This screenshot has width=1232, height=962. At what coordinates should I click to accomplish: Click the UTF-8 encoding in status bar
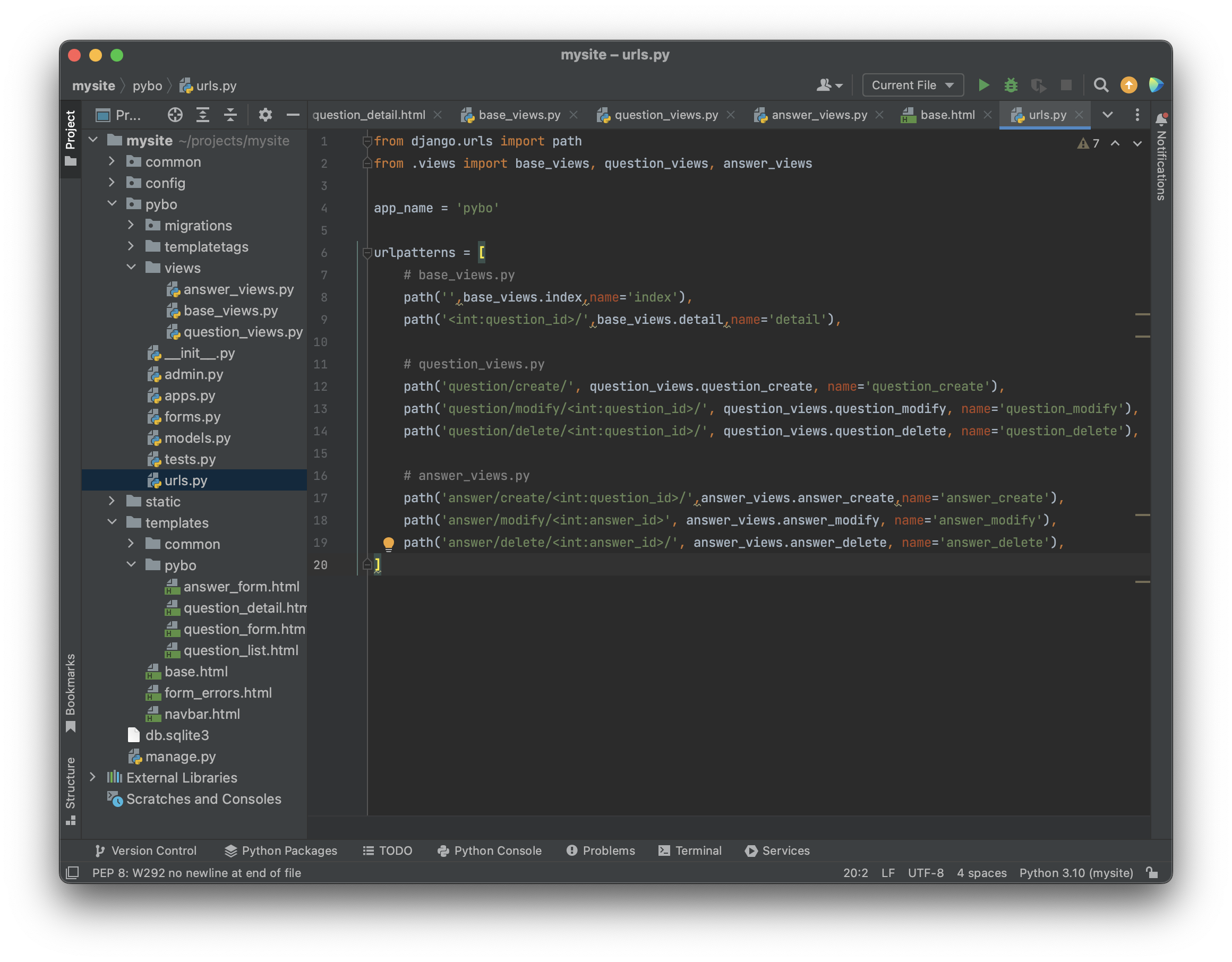click(925, 873)
